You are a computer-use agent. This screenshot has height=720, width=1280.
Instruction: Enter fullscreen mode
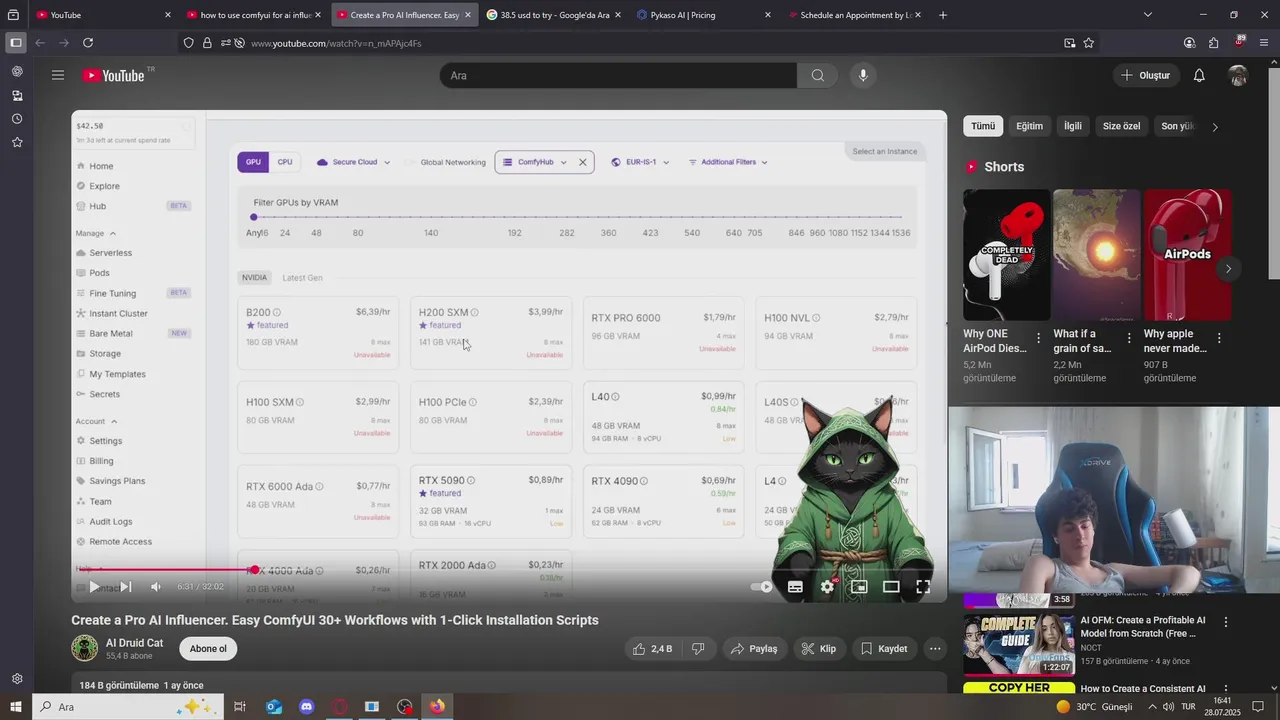[923, 587]
